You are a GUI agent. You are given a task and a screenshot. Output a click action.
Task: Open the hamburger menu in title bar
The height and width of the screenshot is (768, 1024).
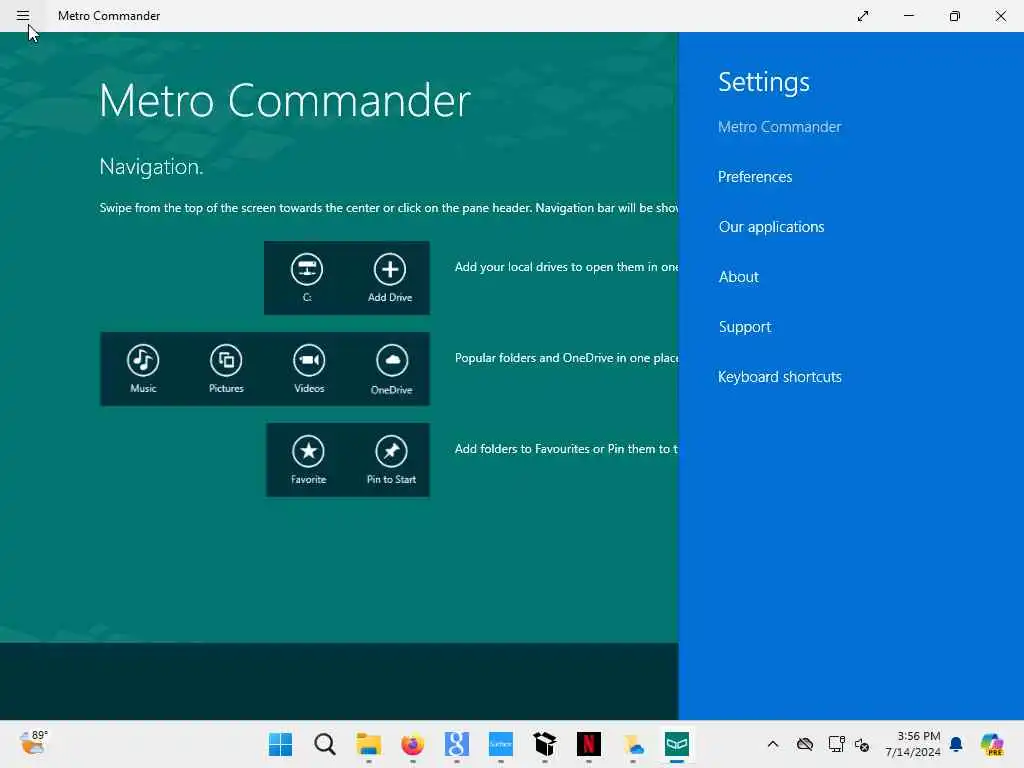(23, 16)
